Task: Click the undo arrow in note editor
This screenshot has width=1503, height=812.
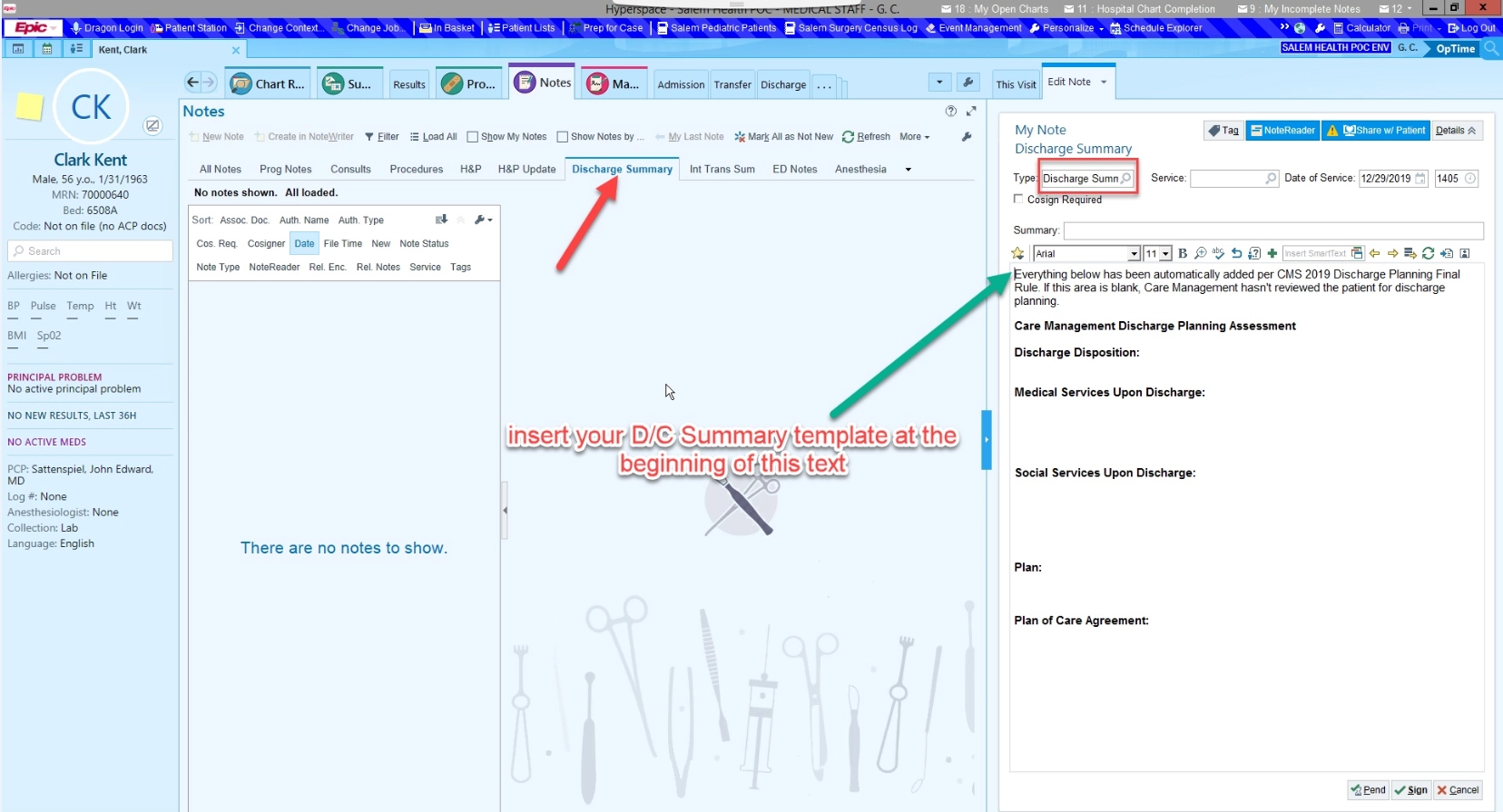Action: [1236, 254]
